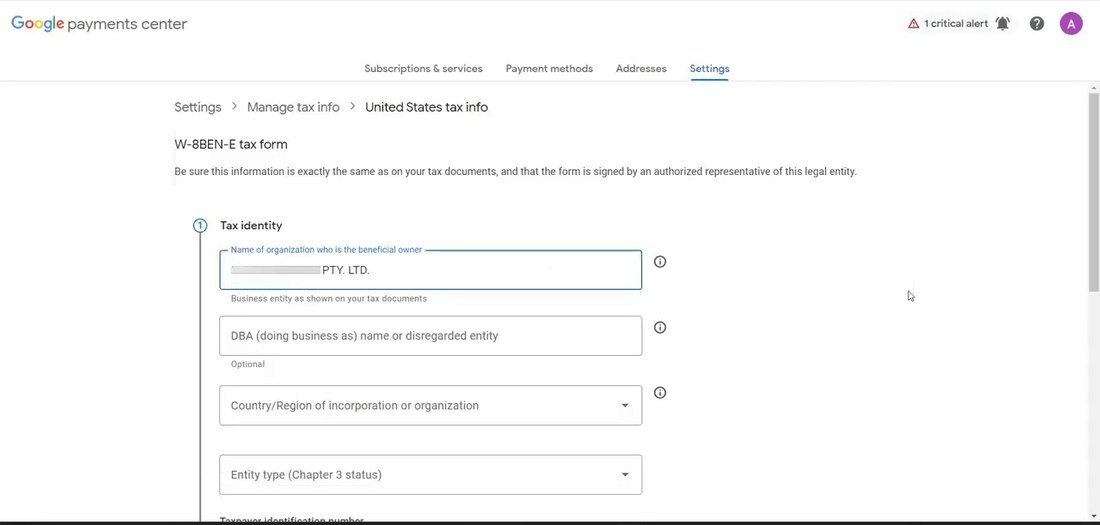This screenshot has width=1100, height=525.
Task: Click the page vertical scrollbar thumb
Action: 1094,192
